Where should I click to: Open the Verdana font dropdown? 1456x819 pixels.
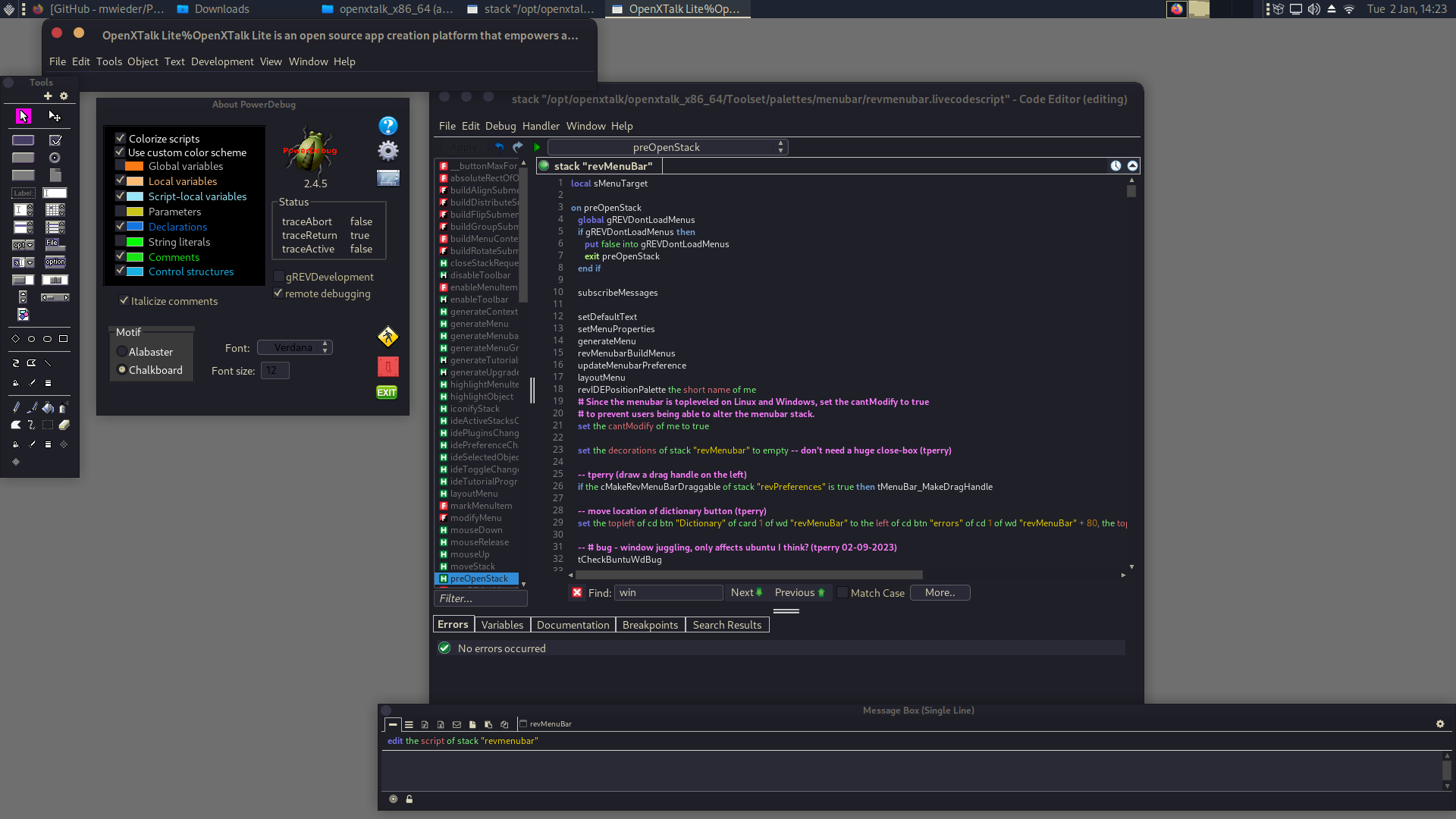295,347
